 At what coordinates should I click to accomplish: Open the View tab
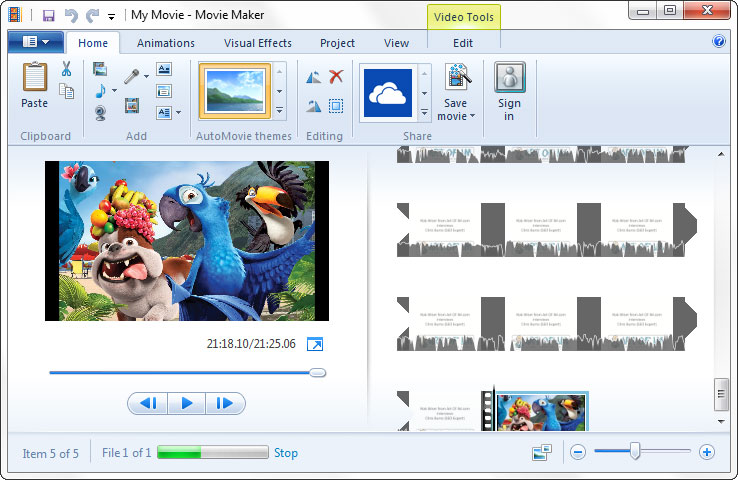[x=396, y=43]
